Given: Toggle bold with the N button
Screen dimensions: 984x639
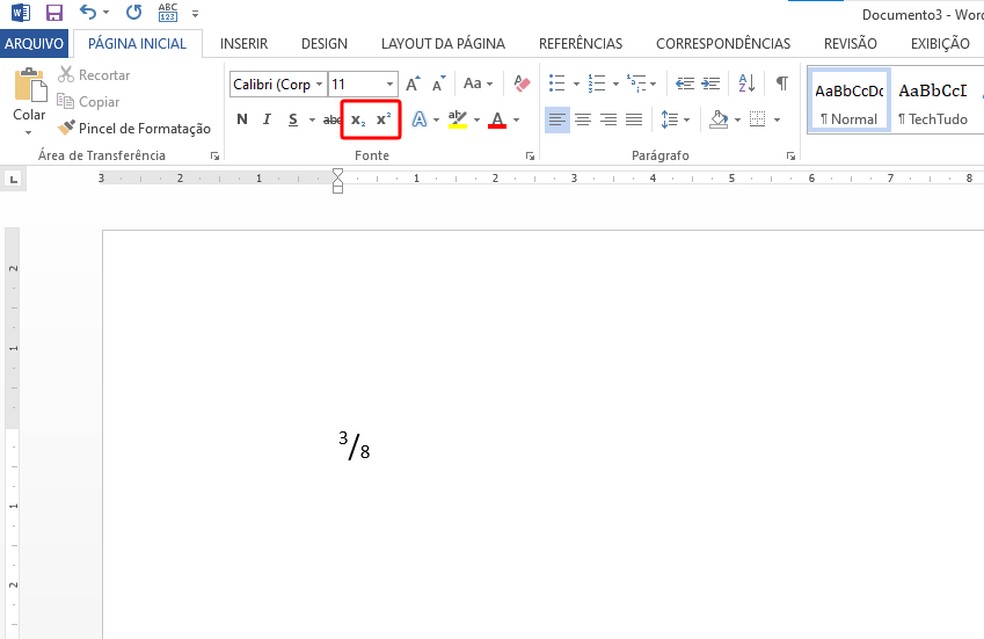Looking at the screenshot, I should 241,119.
